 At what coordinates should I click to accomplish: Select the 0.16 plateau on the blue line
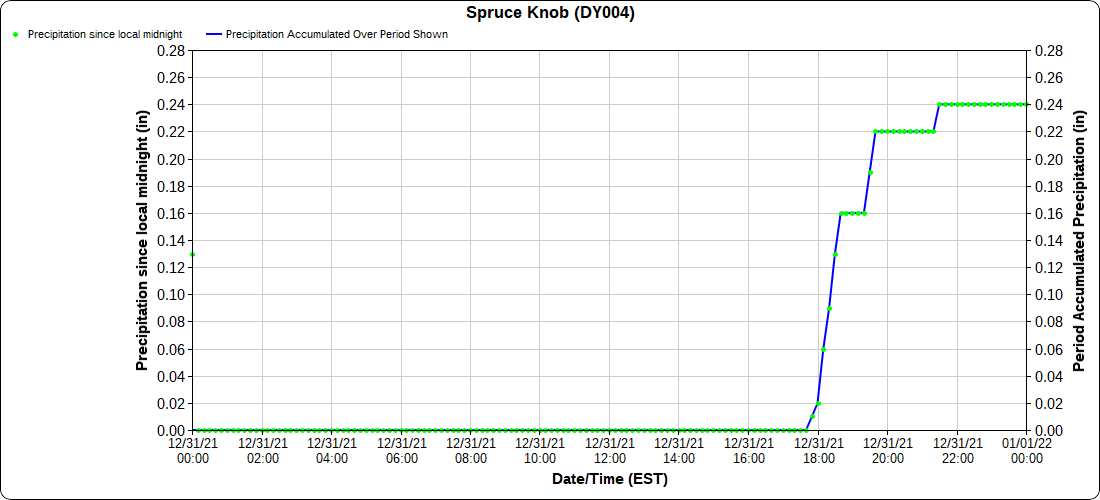point(852,213)
